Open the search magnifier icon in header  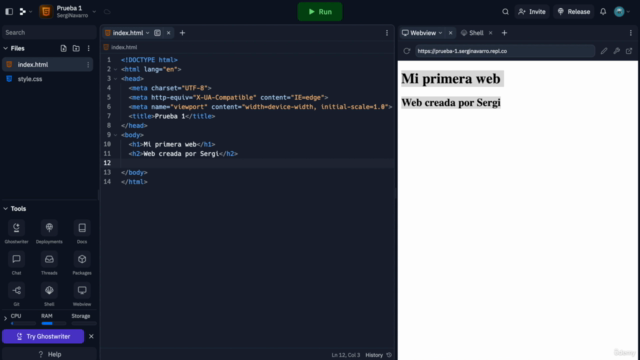tap(505, 12)
